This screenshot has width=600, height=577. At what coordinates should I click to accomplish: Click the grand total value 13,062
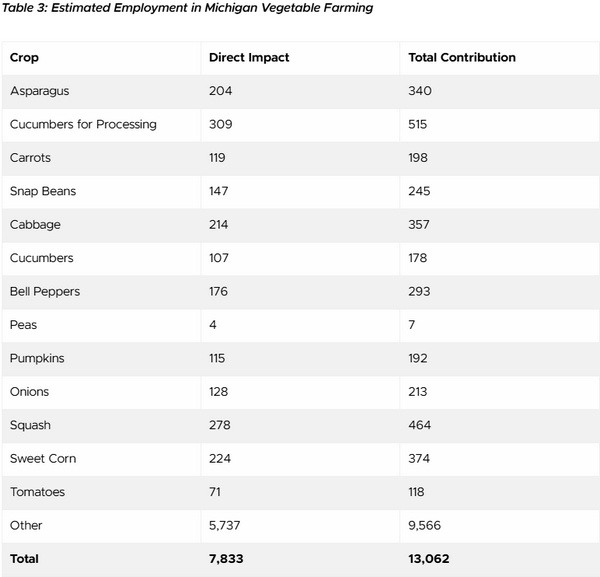(x=430, y=559)
